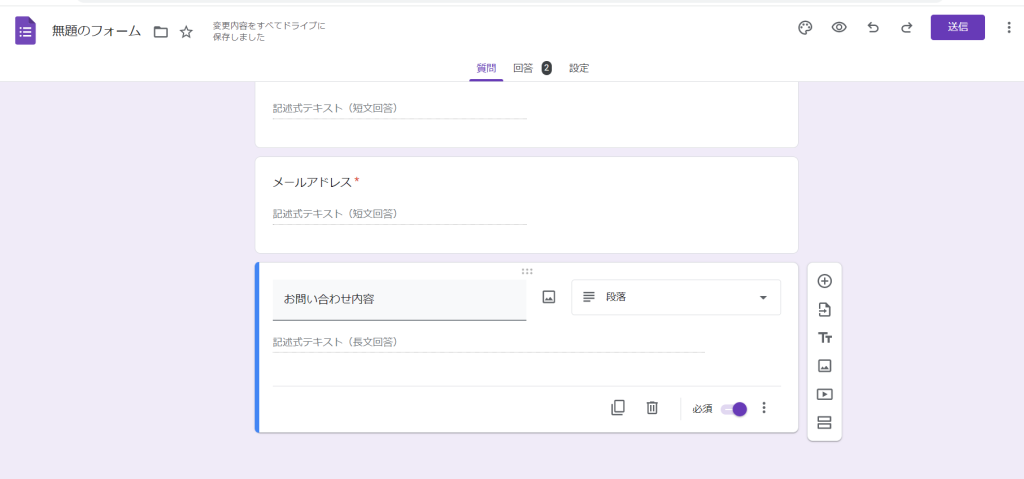This screenshot has height=479, width=1024.
Task: Star the form with star icon
Action: (186, 32)
